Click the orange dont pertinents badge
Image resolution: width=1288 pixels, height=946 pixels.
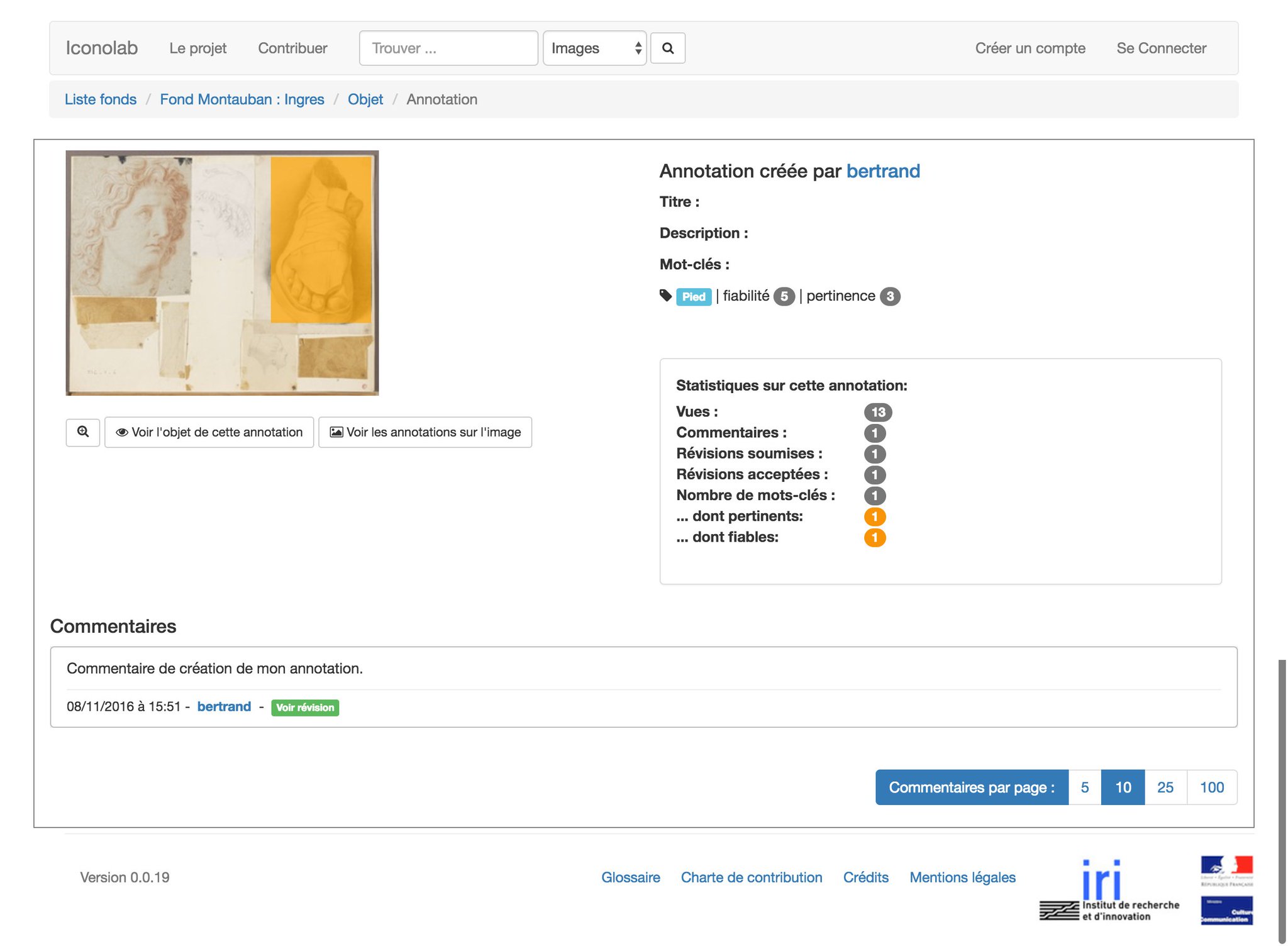(x=875, y=516)
